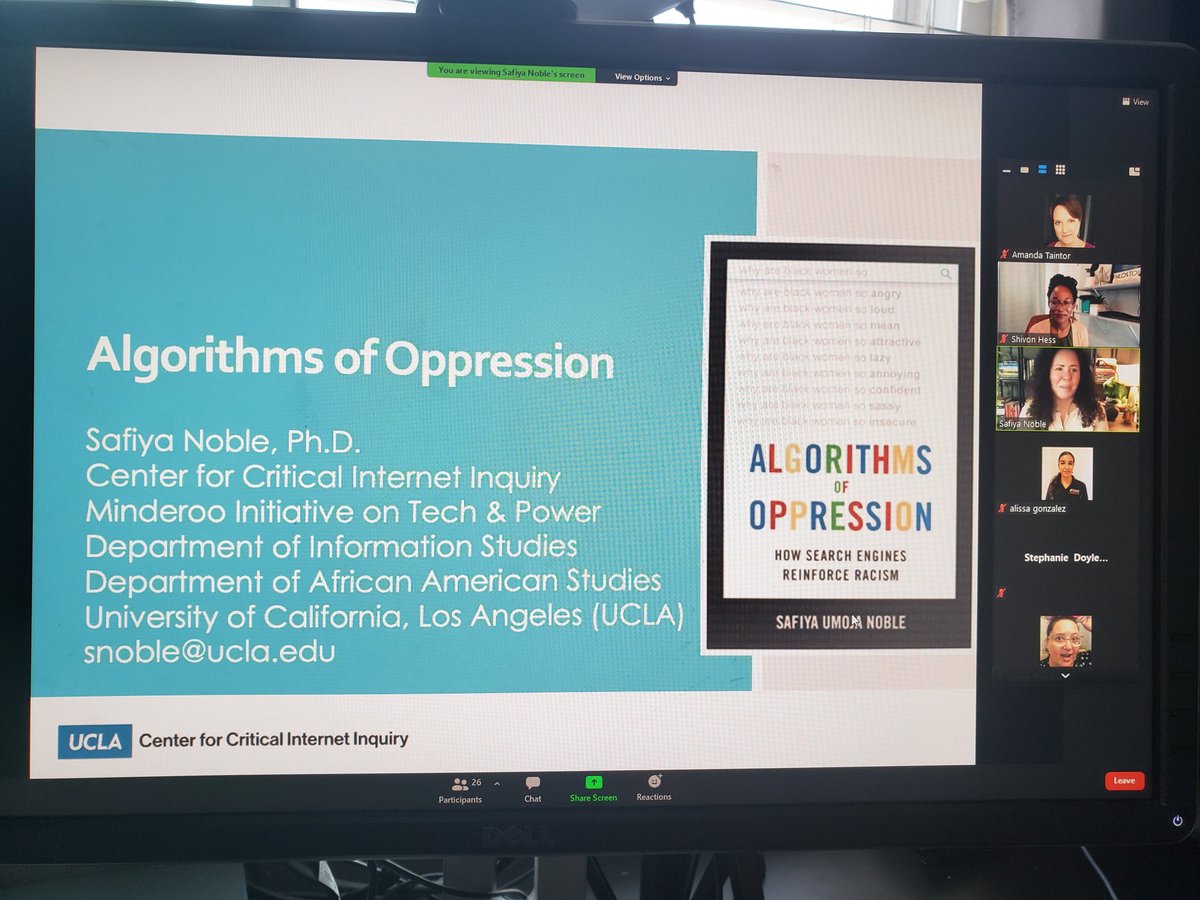Image resolution: width=1200 pixels, height=900 pixels.
Task: Click the side-by-side layout icon in video panel
Action: [1134, 171]
